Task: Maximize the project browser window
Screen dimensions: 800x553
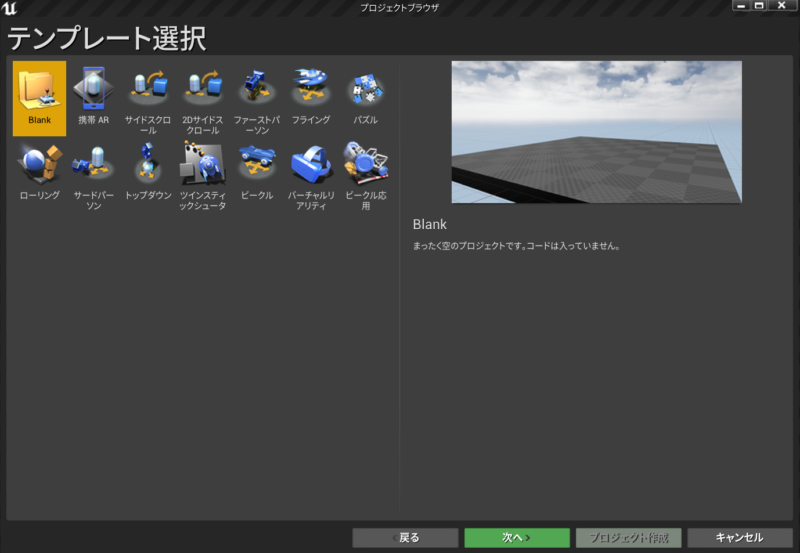Action: coord(759,6)
